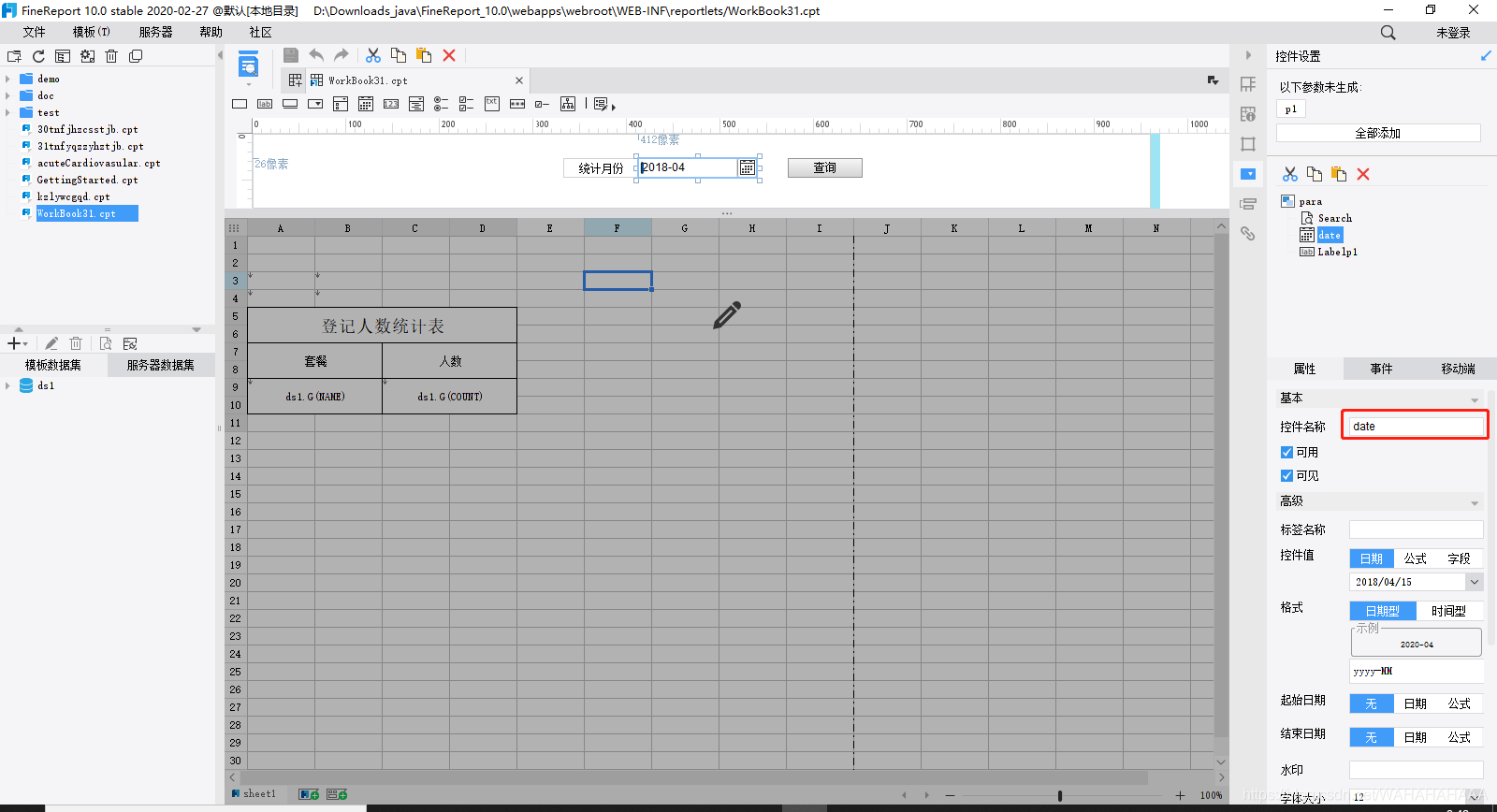Select the password widget tool
1497x812 pixels.
pos(517,104)
